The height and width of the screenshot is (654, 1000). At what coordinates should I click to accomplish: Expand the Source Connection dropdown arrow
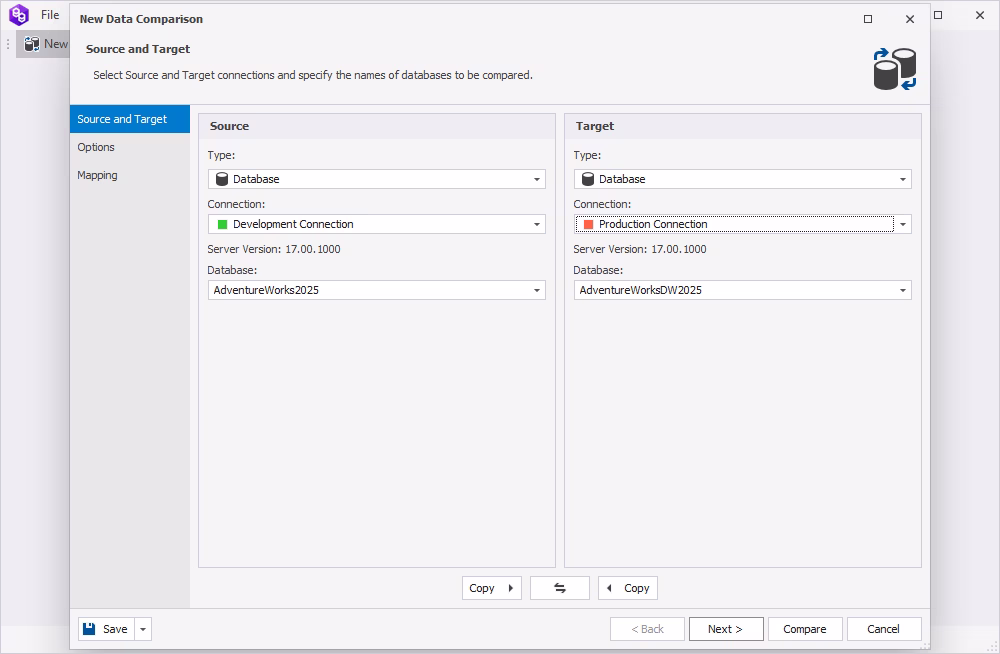(537, 225)
